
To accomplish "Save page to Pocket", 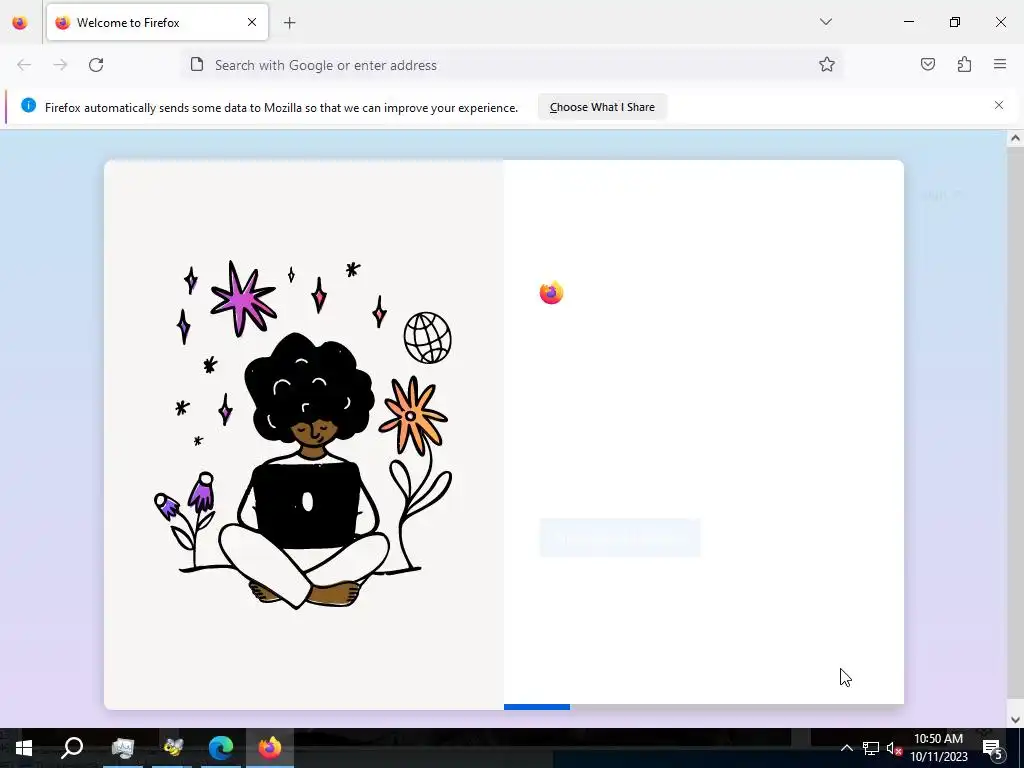I will click(928, 65).
